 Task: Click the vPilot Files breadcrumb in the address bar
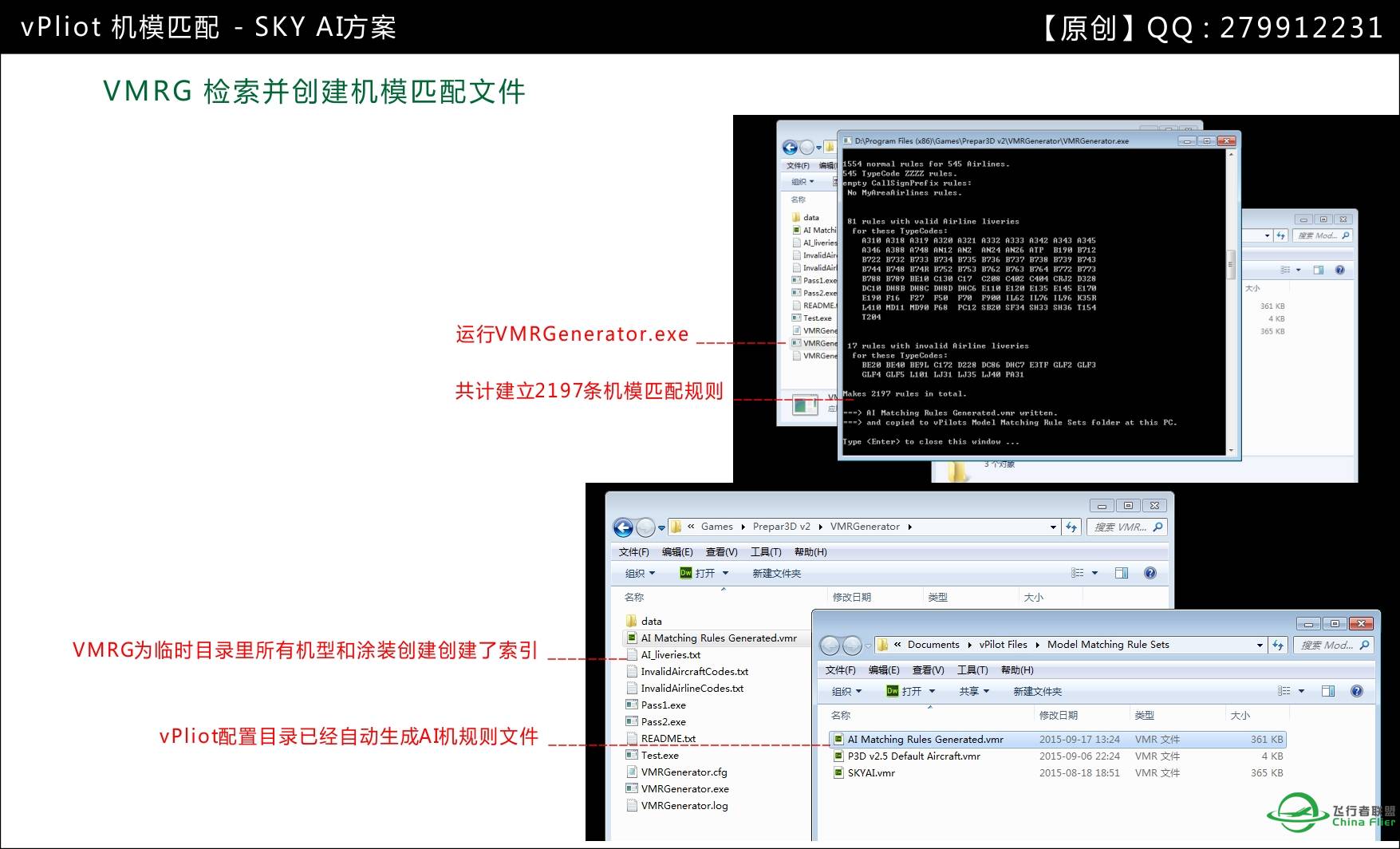pos(1004,645)
